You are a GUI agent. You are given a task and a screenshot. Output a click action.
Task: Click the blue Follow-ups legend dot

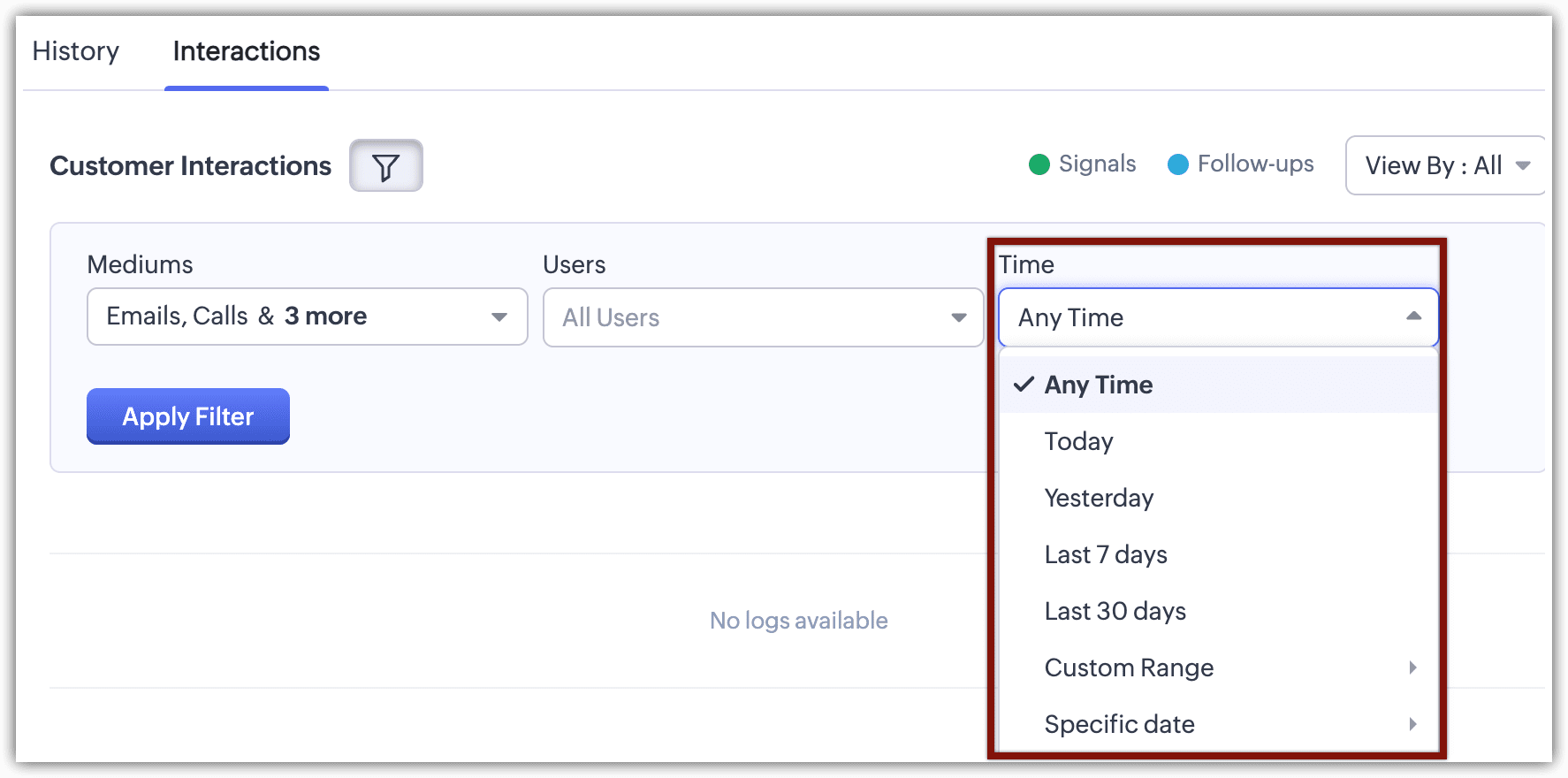coord(1178,164)
